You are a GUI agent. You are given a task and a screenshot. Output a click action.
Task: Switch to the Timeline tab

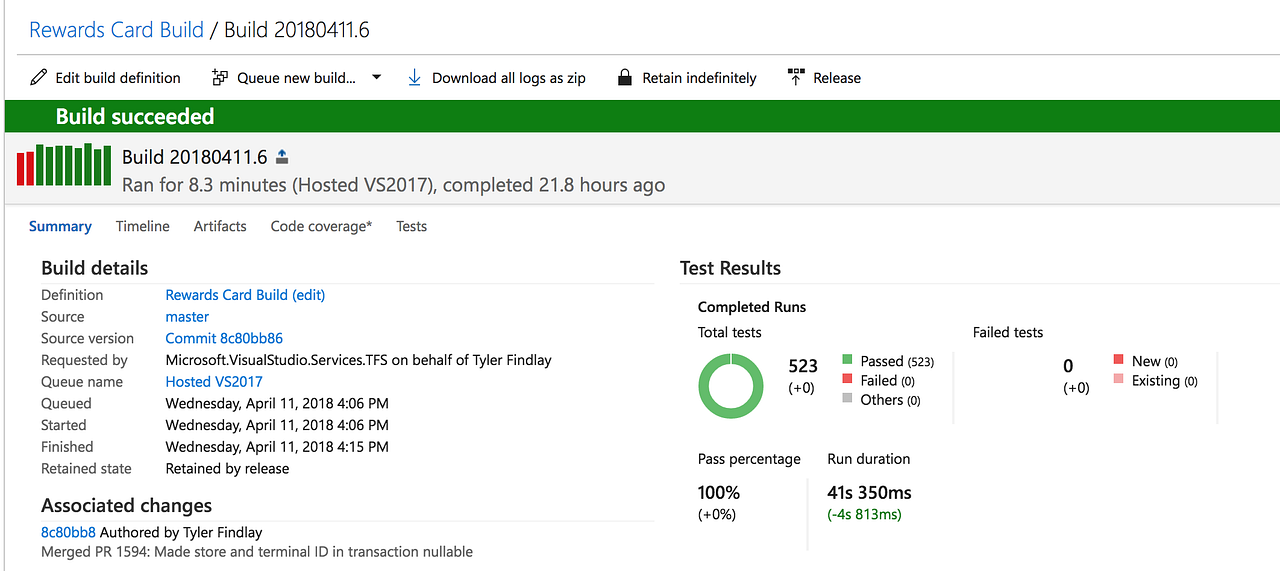pyautogui.click(x=143, y=227)
